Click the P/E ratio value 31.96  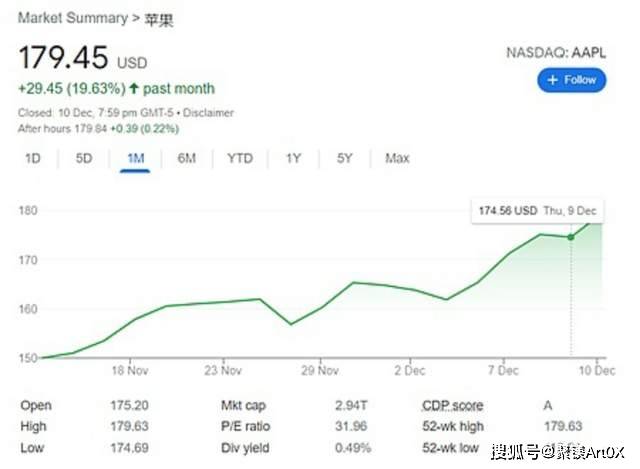tap(351, 426)
